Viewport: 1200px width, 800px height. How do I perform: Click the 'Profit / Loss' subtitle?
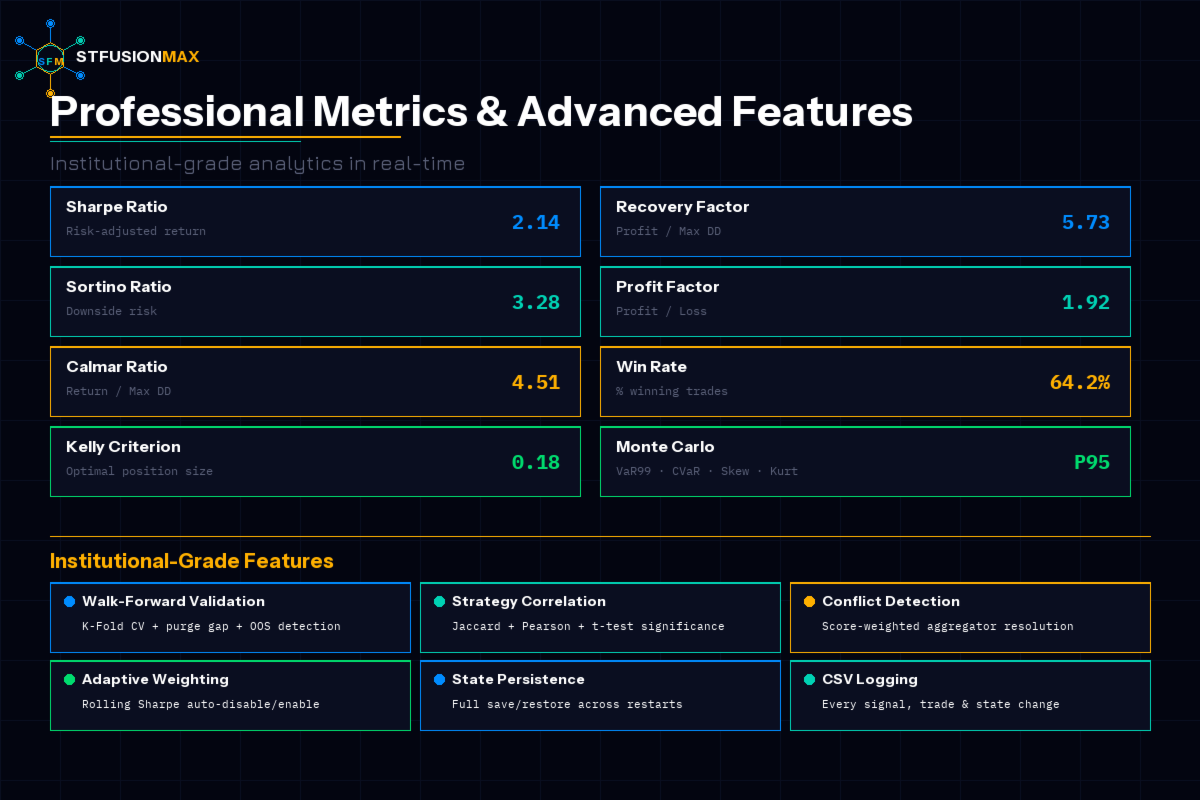coord(661,311)
